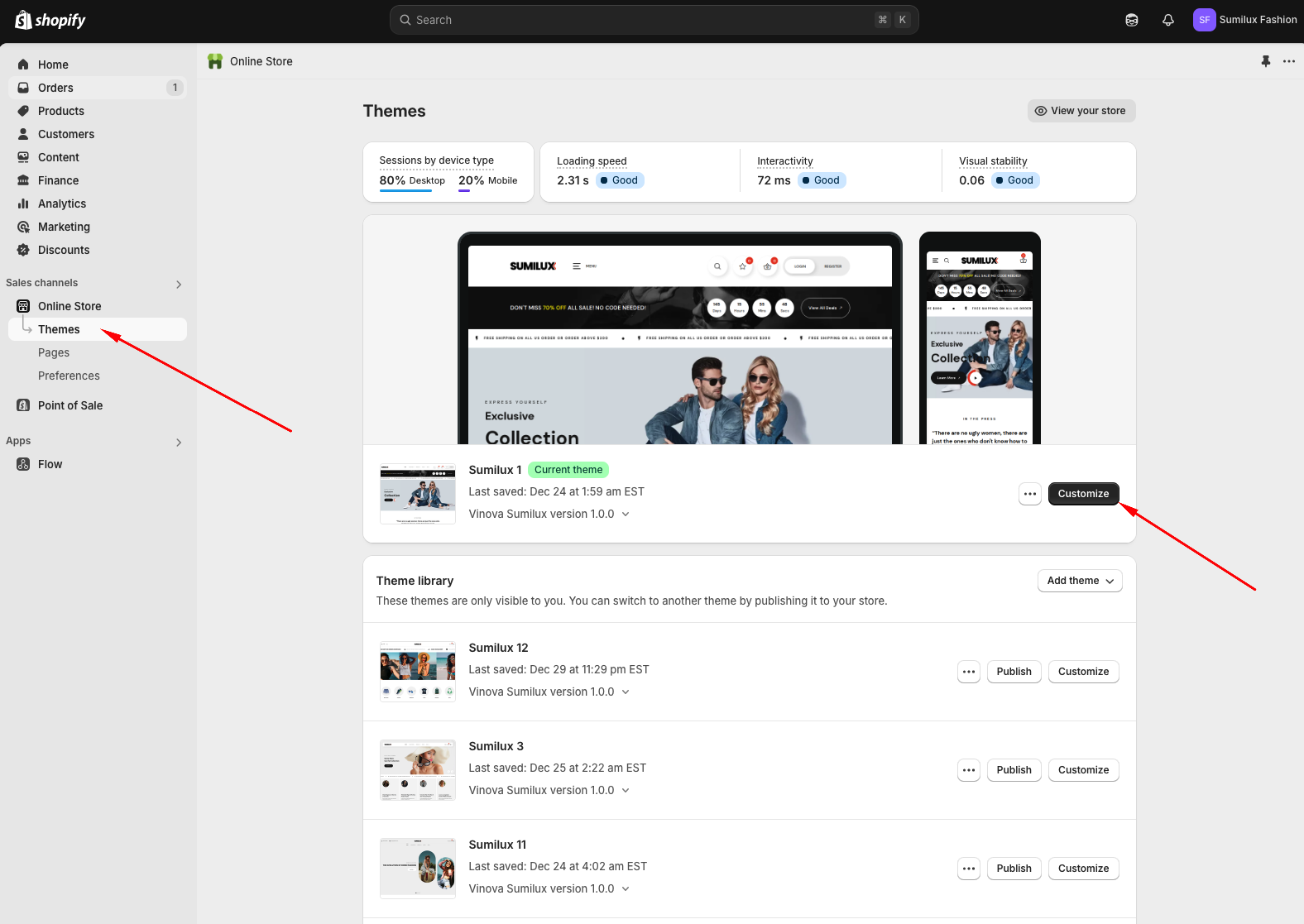Click the Online Store sidebar icon
This screenshot has width=1304, height=924.
23,306
